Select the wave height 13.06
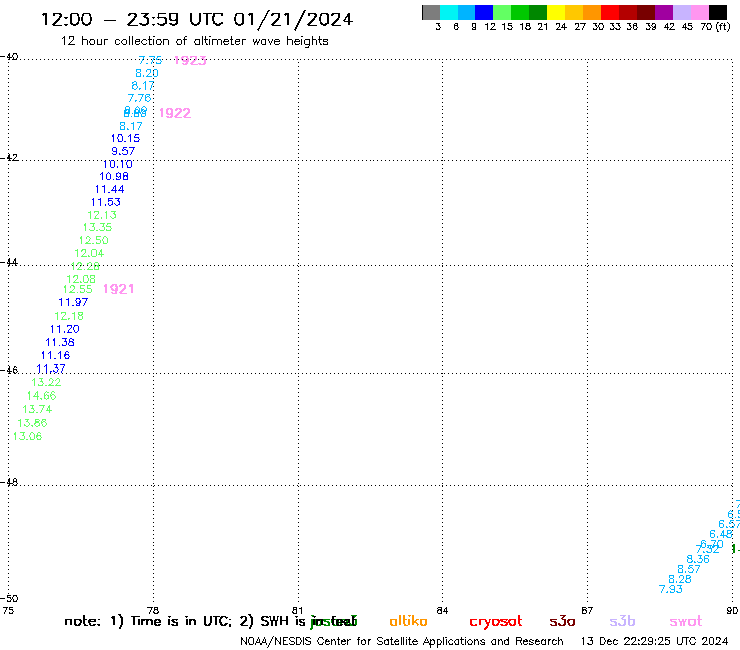The image size is (740, 650). (27, 437)
